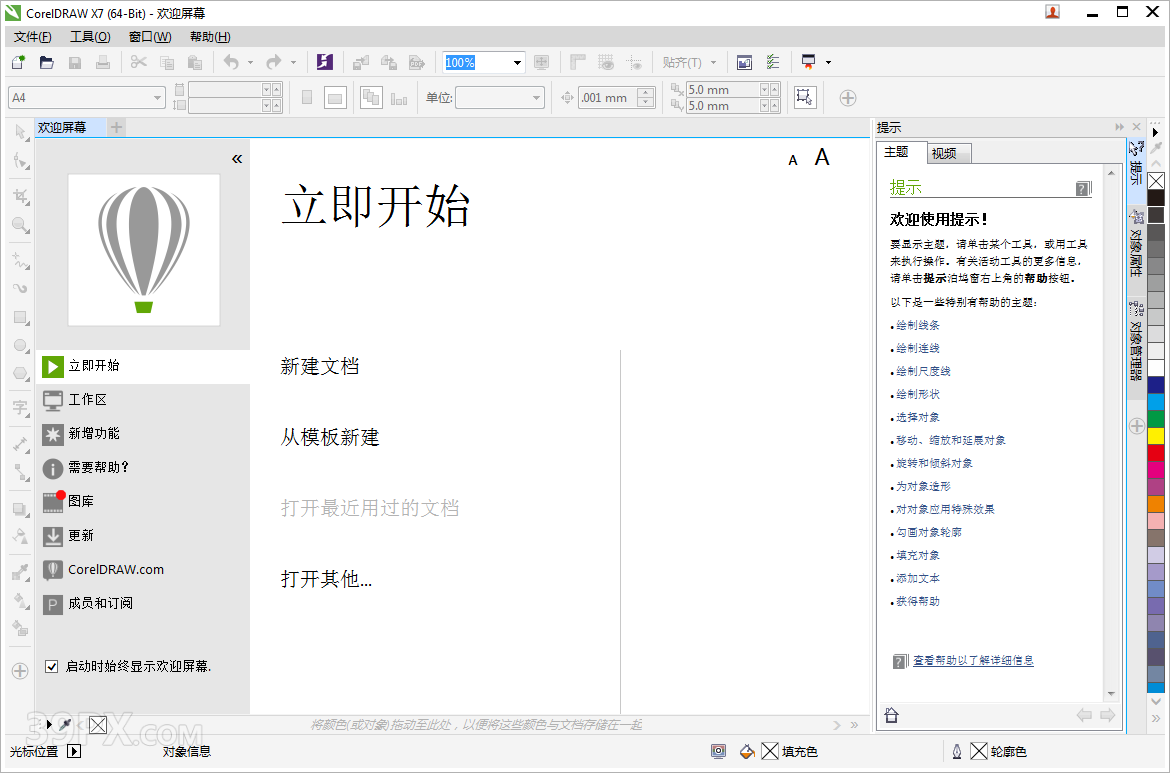Select 新增功能 in welcome sidebar
The height and width of the screenshot is (773, 1170).
143,434
